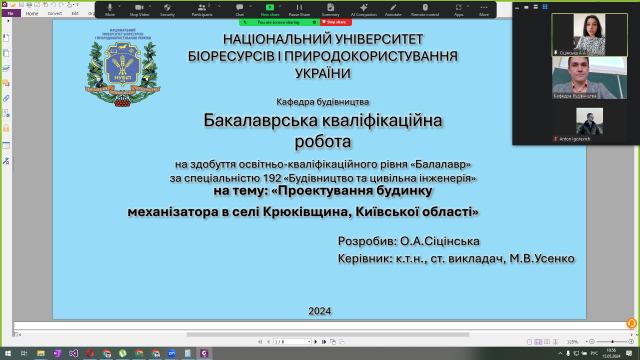This screenshot has height=360, width=640.
Task: Open the File menu
Action: click(x=10, y=13)
